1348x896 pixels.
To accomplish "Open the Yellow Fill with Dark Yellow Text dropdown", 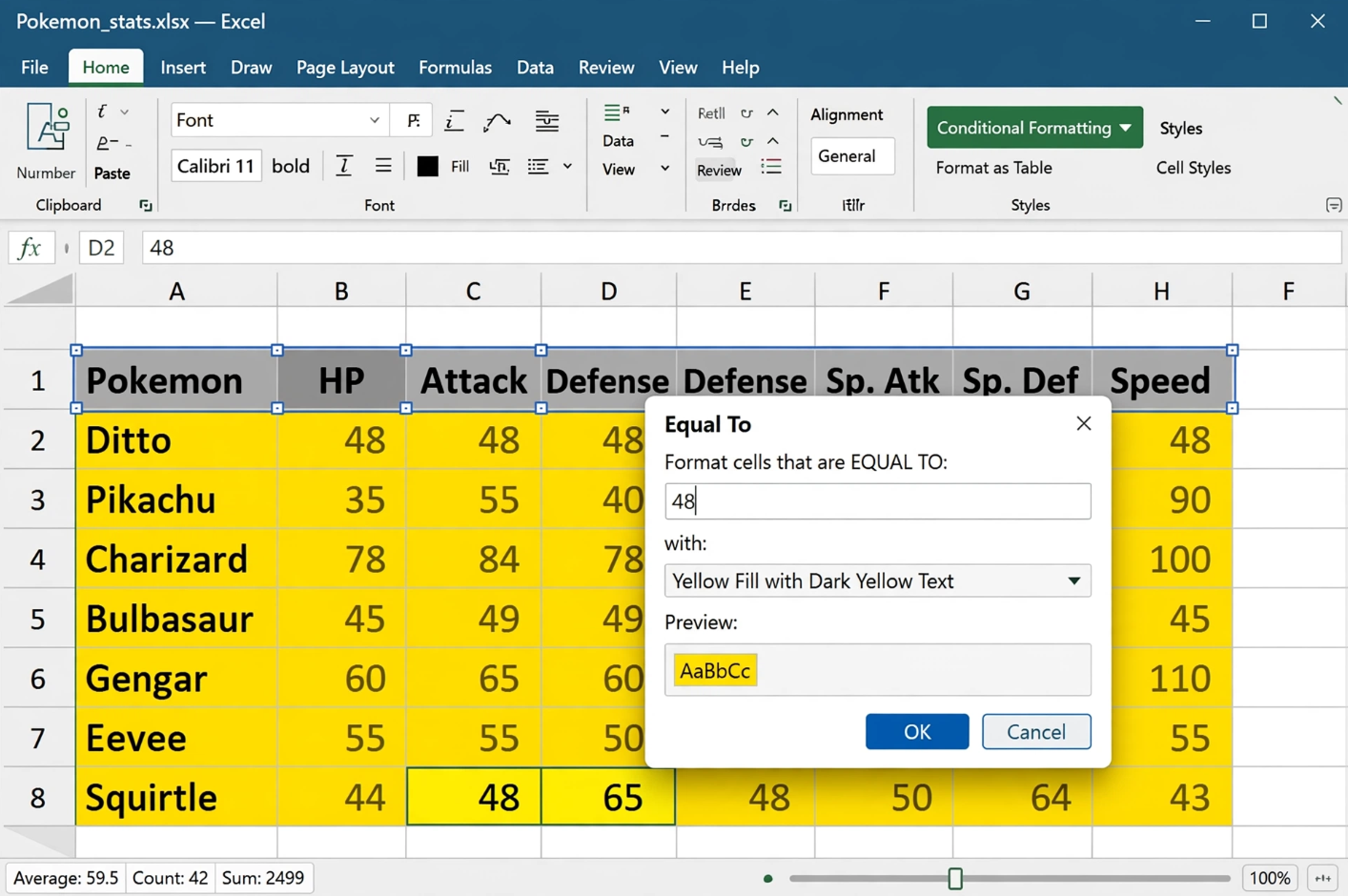I will [x=877, y=580].
